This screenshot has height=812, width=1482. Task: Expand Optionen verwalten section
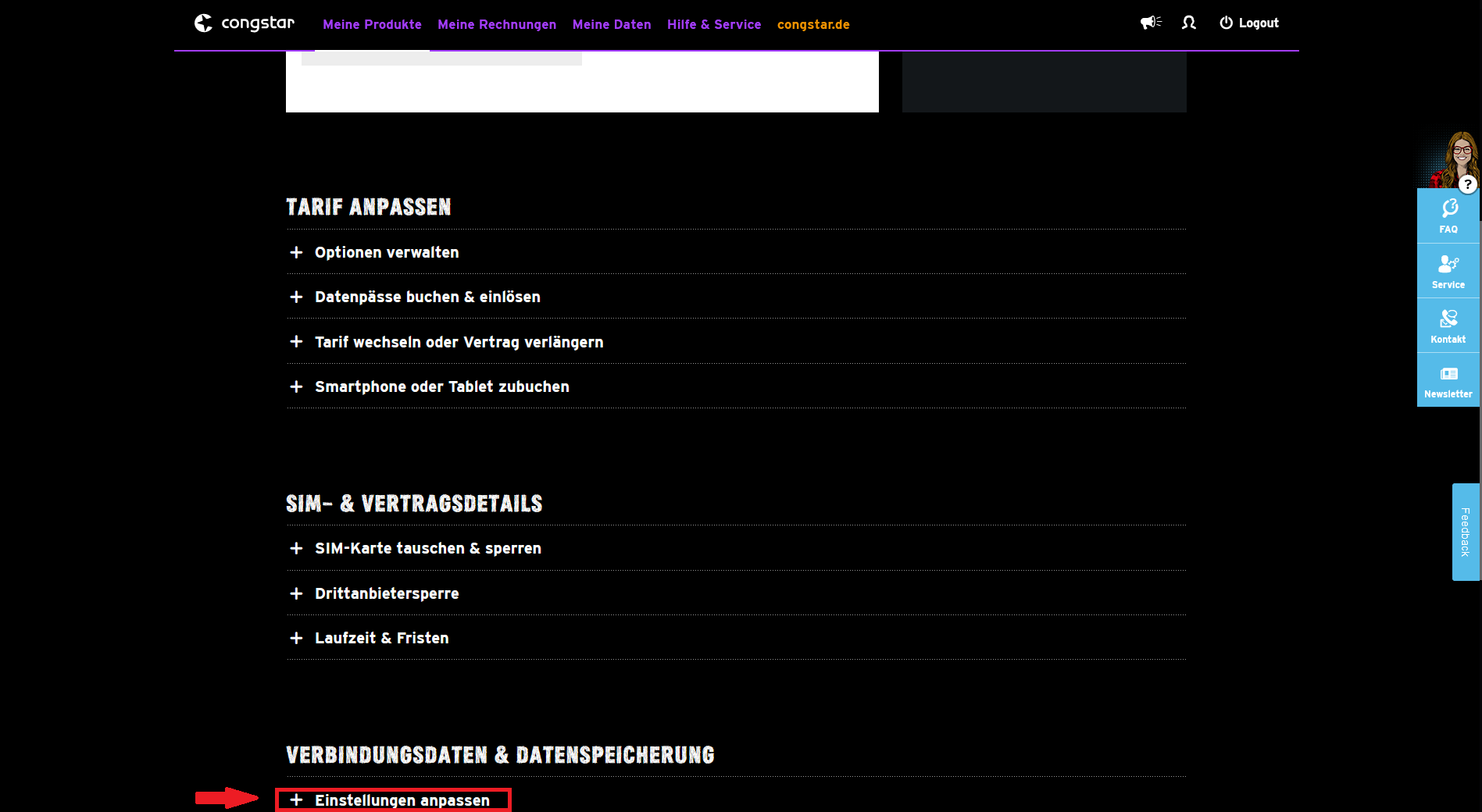pos(387,252)
